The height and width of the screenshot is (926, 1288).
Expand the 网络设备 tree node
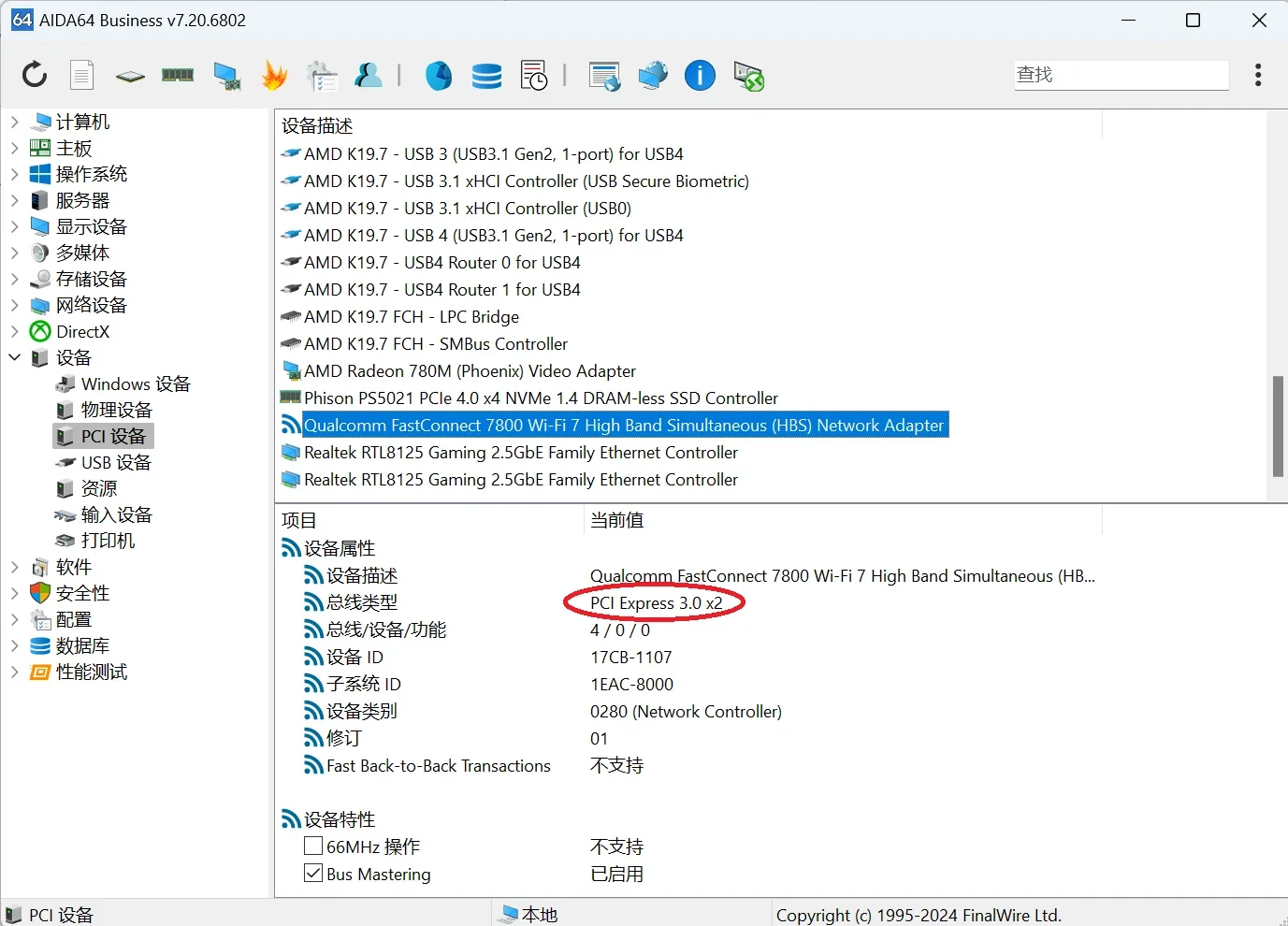click(x=14, y=305)
